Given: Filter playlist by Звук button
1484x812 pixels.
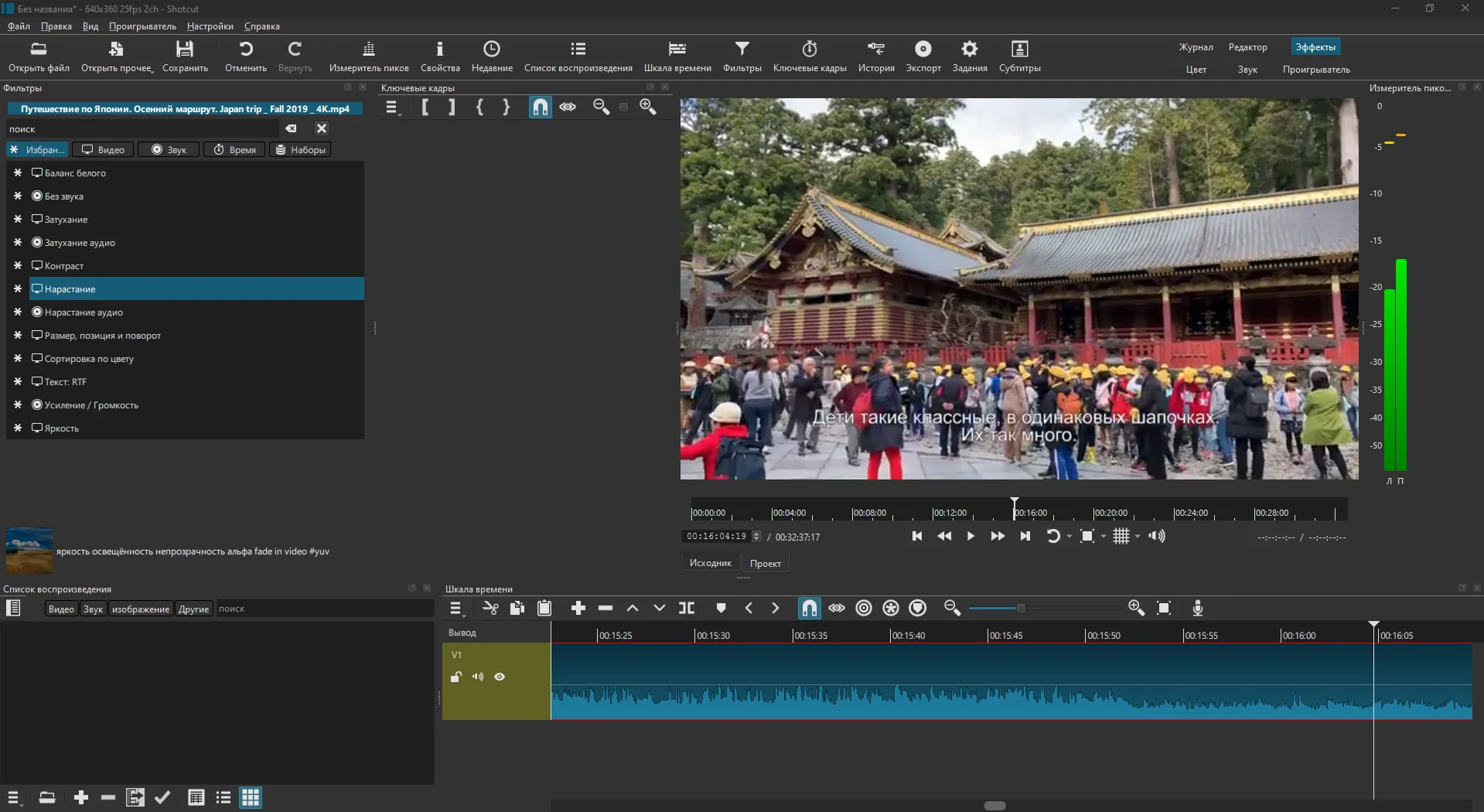Looking at the screenshot, I should click(x=93, y=609).
